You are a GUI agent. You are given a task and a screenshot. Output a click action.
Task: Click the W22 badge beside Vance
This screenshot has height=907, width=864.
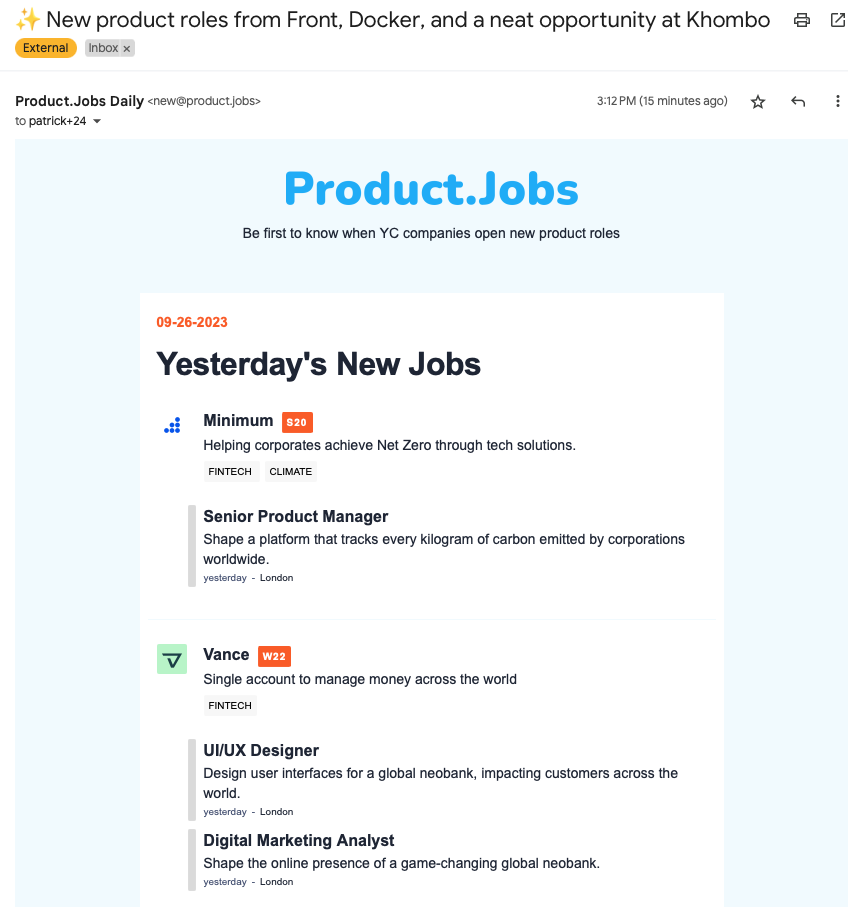coord(274,656)
